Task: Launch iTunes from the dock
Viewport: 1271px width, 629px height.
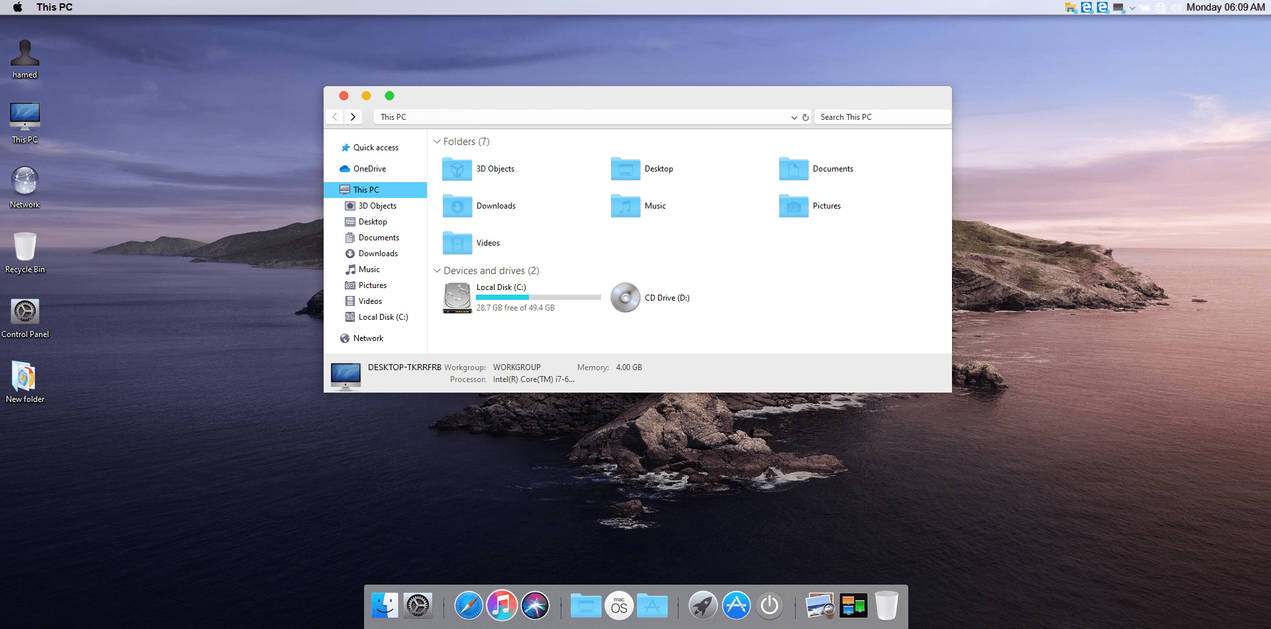Action: pyautogui.click(x=502, y=605)
